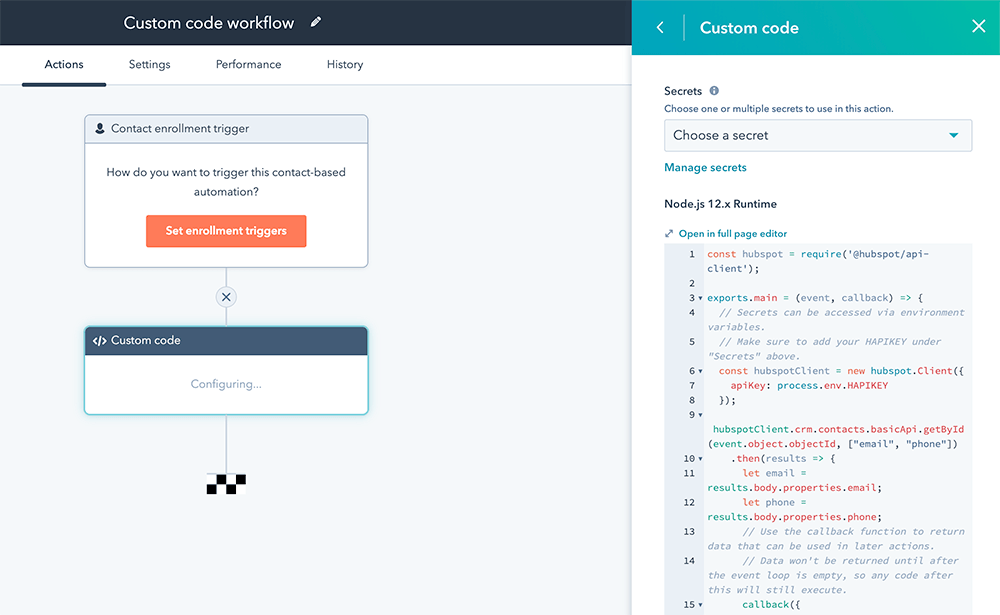The image size is (1000, 615).
Task: Click the Choose a secret caret arrow
Action: [x=953, y=135]
